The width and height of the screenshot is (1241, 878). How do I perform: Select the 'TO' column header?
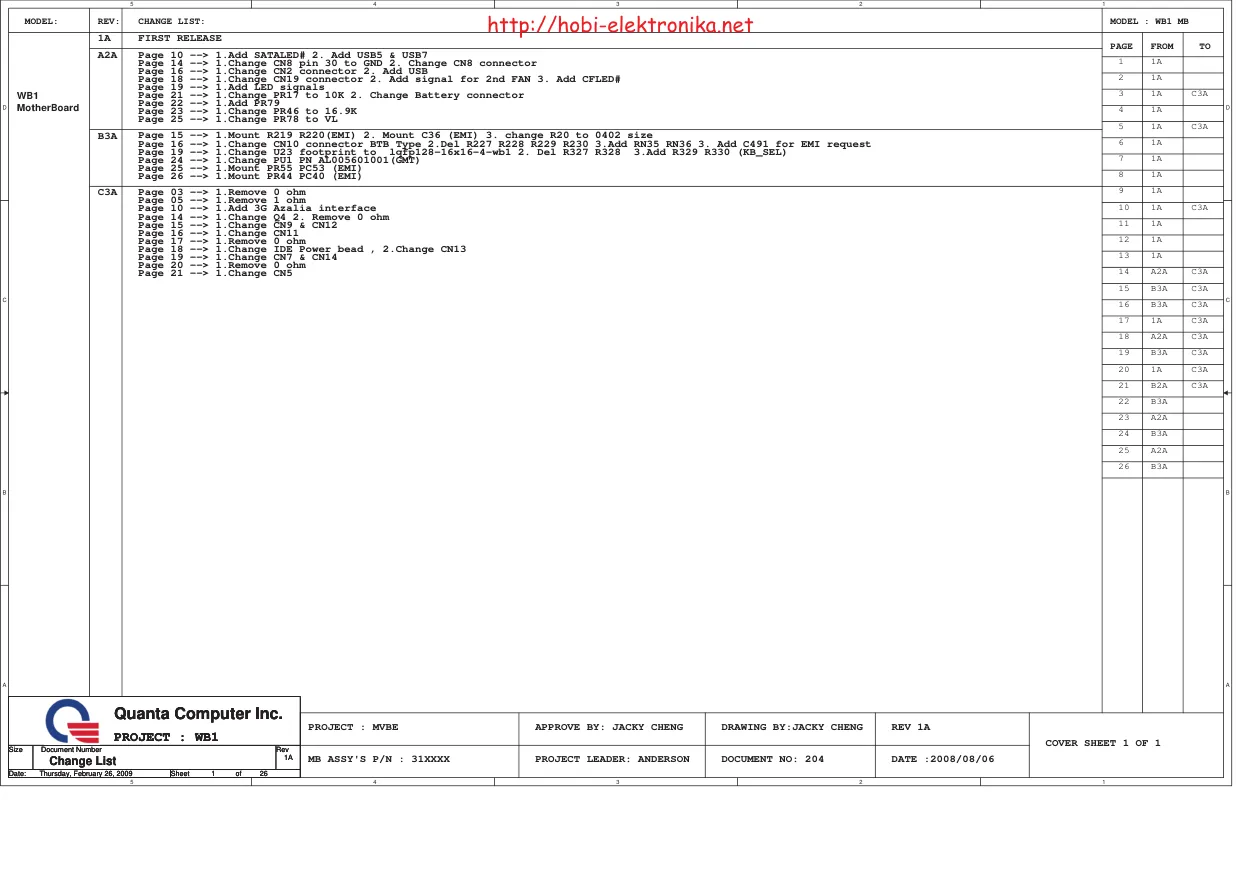(x=1204, y=46)
